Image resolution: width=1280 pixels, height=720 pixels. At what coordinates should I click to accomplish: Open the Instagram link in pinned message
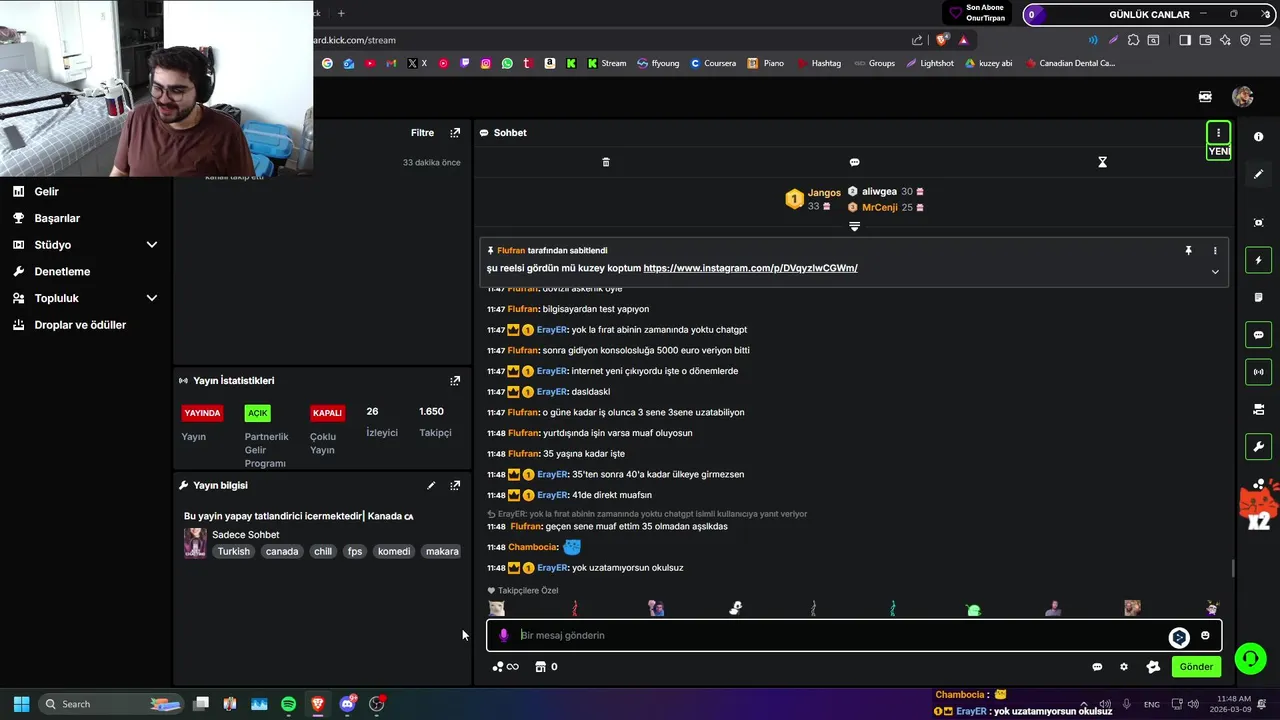tap(750, 268)
